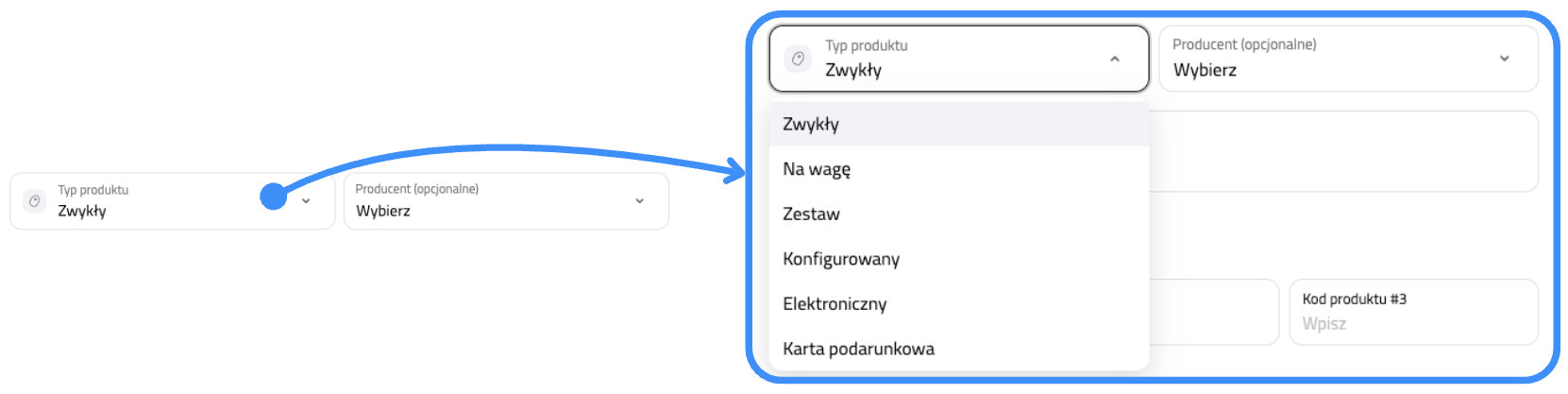This screenshot has height=394, width=1568.
Task: Click into the Kod produktu #3 field
Action: coord(1413,322)
